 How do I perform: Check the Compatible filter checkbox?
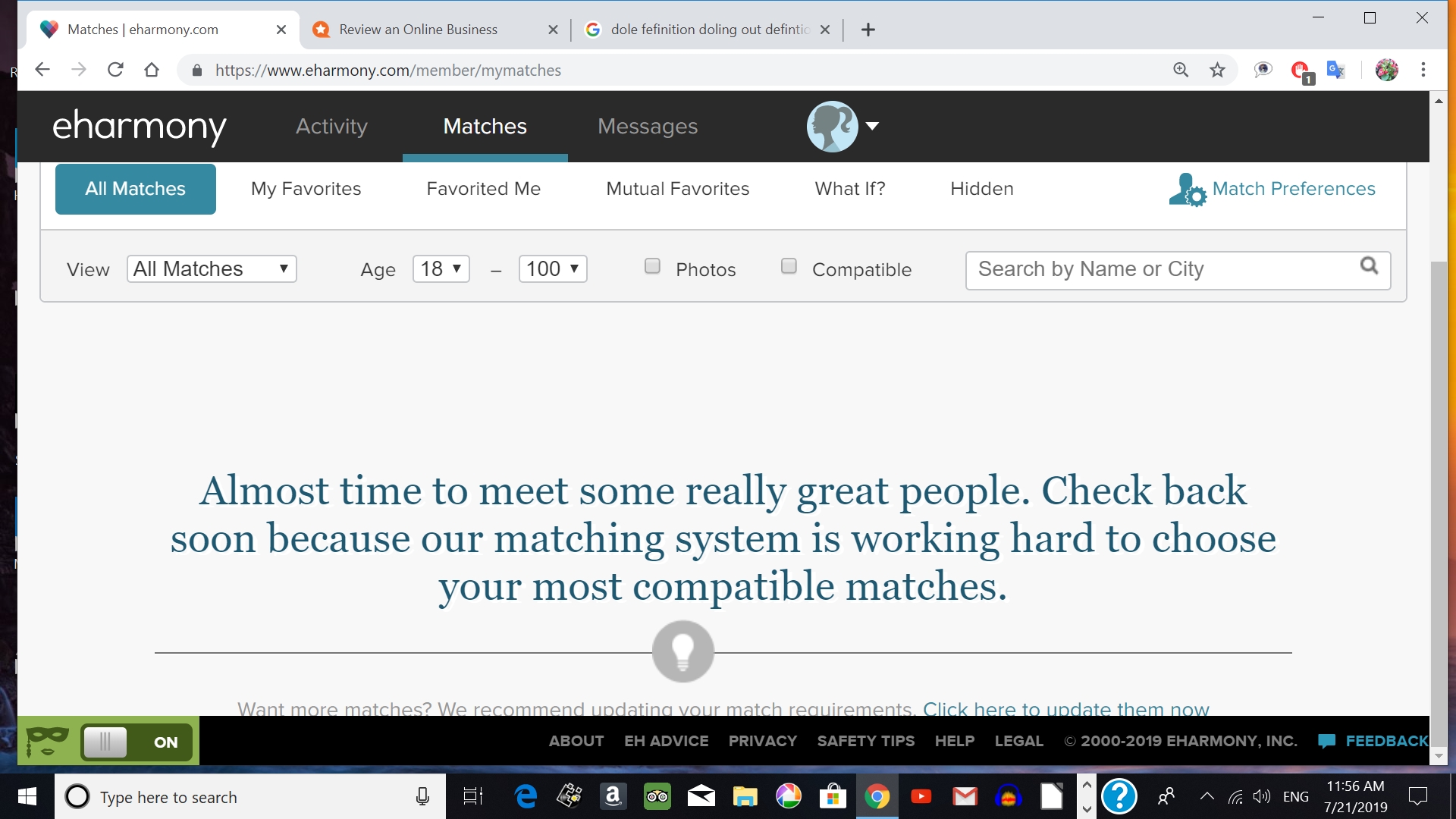pyautogui.click(x=789, y=266)
